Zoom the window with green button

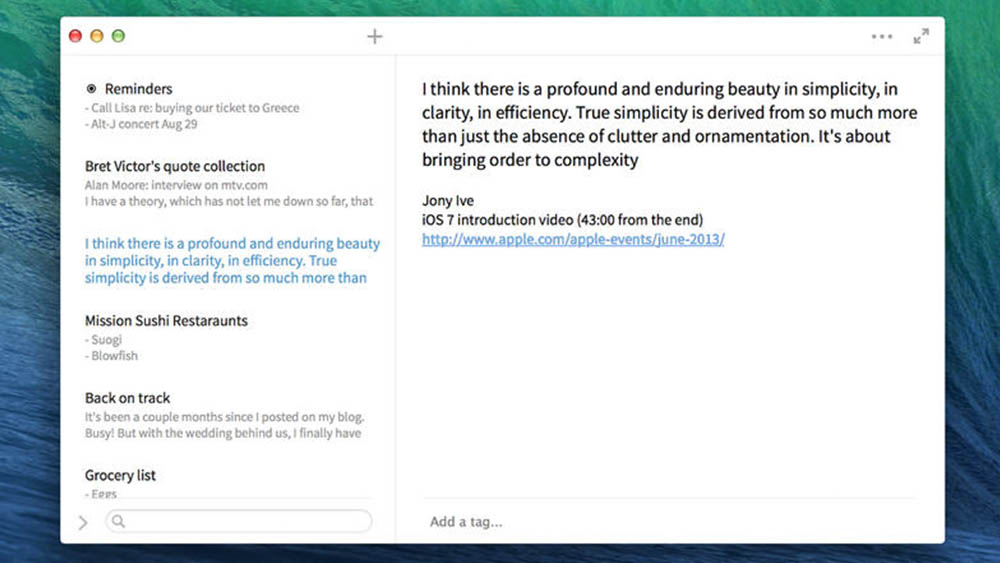pyautogui.click(x=118, y=37)
